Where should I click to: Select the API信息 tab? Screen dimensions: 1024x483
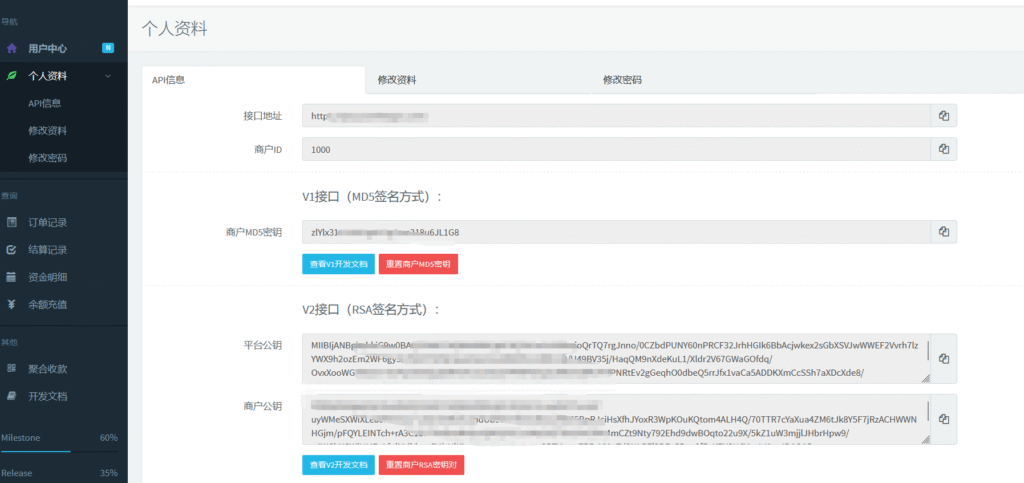coord(168,80)
